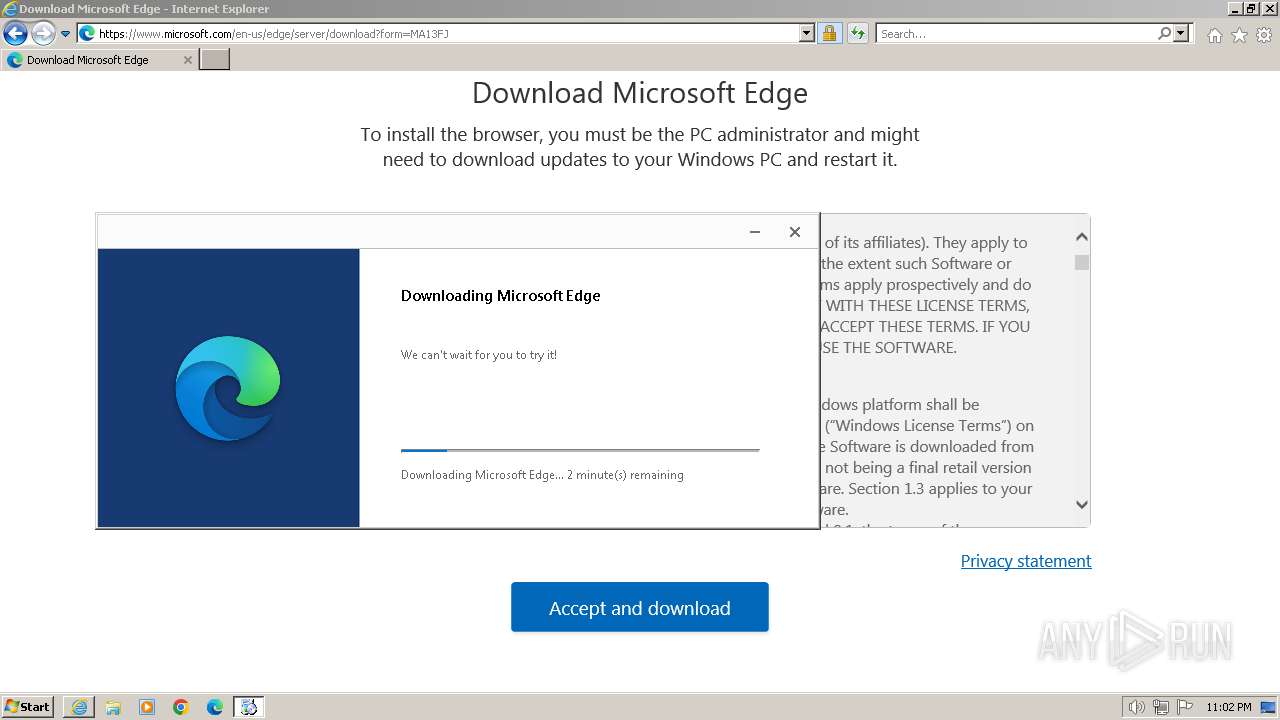1280x720 pixels.
Task: Click the Downloading Microsoft Edge heading
Action: 501,296
